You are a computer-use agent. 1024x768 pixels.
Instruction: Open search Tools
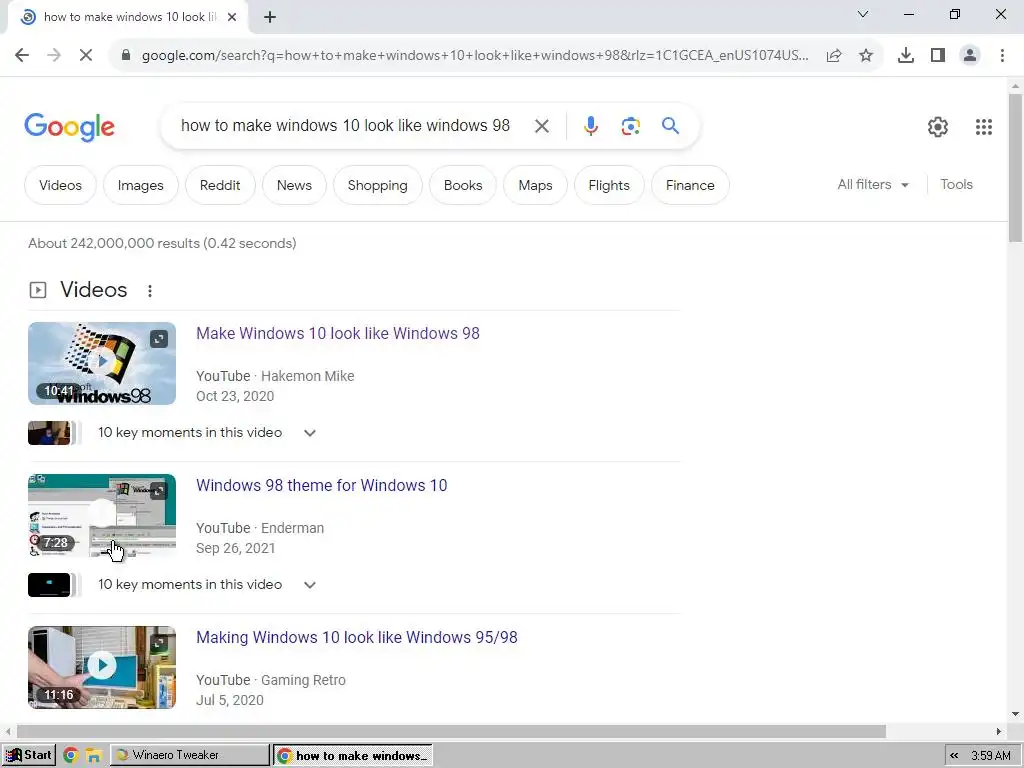pos(956,185)
